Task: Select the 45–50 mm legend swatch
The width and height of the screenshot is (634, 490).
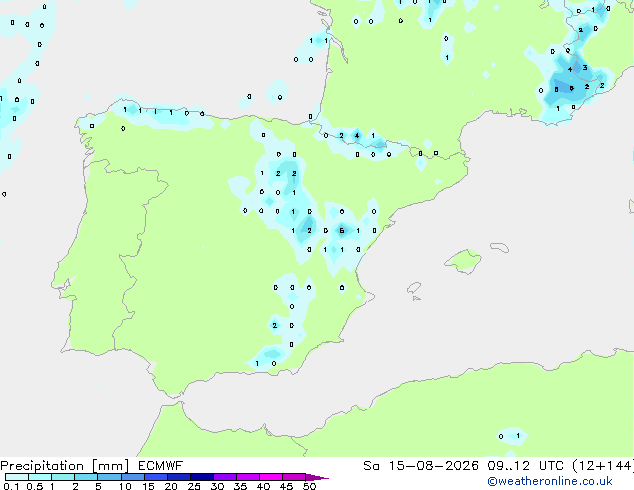Action: [x=294, y=477]
